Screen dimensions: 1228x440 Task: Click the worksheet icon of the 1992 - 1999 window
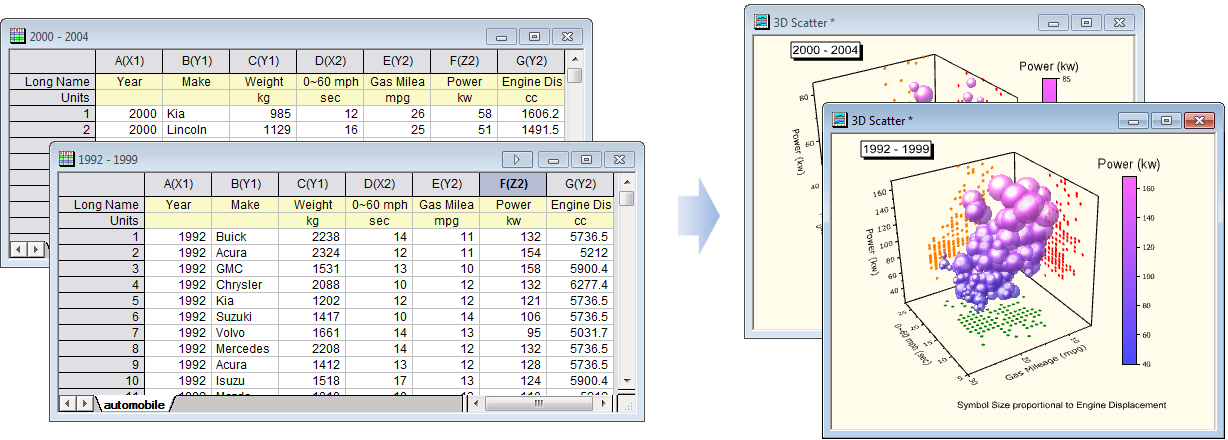[x=66, y=159]
